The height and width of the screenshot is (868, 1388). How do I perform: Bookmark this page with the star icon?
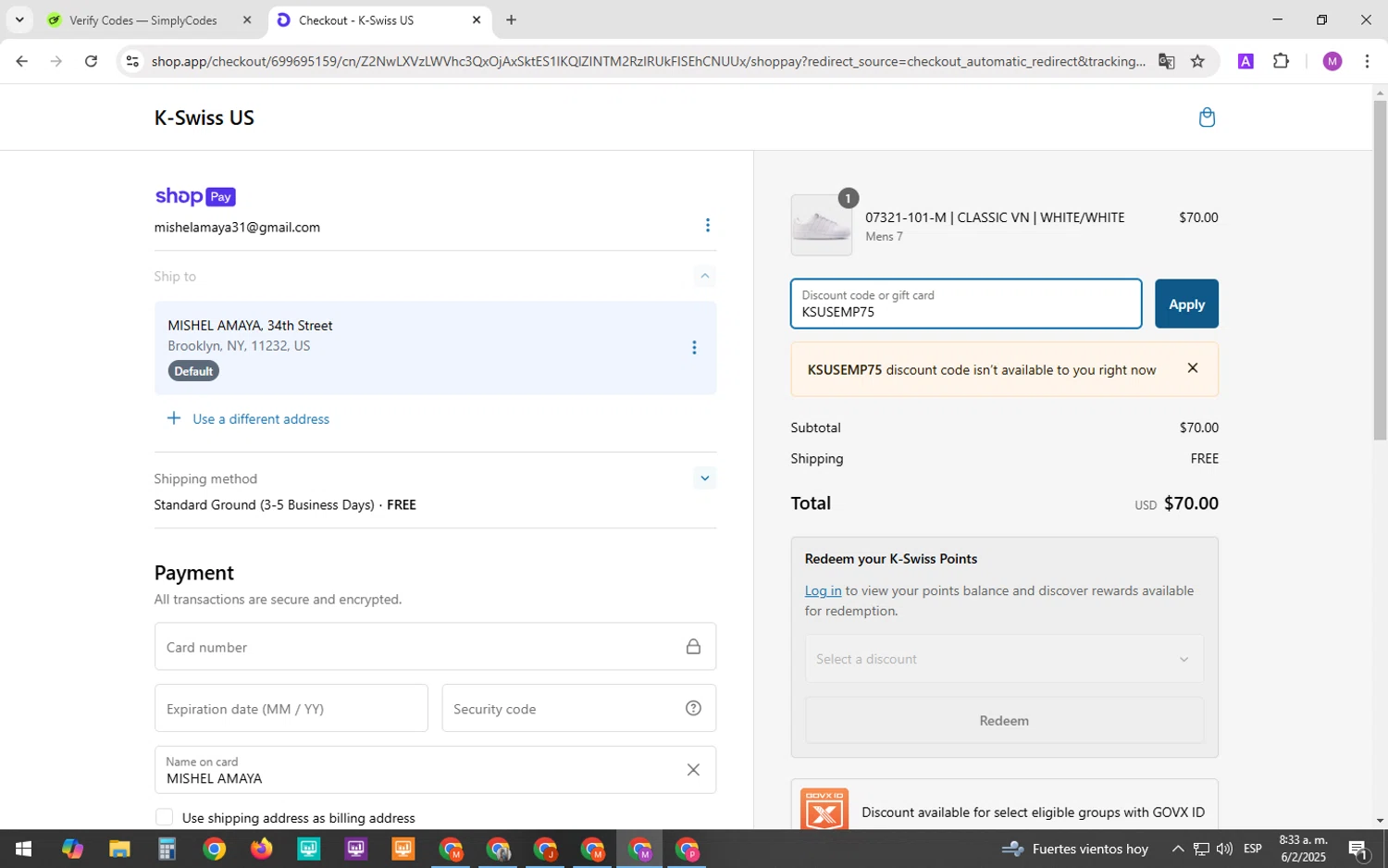[1197, 61]
